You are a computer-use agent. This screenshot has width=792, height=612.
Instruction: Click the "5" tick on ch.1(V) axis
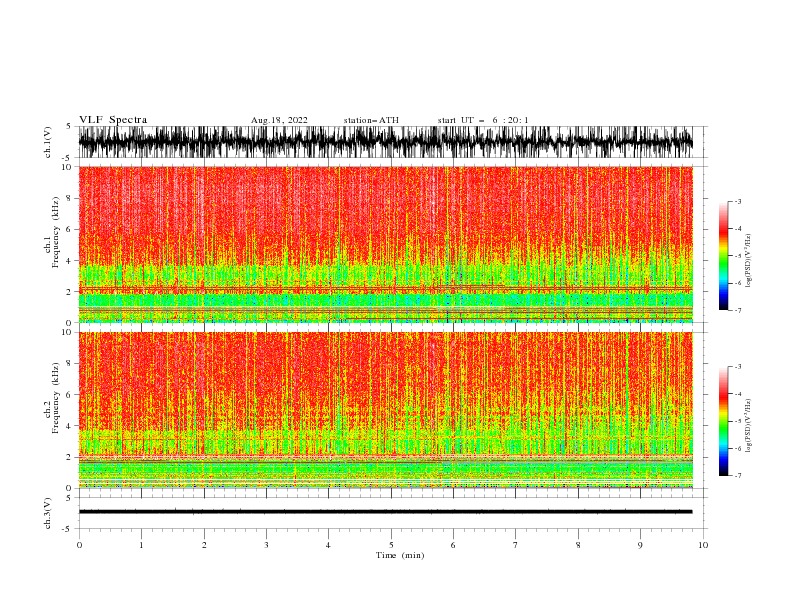tap(69, 126)
